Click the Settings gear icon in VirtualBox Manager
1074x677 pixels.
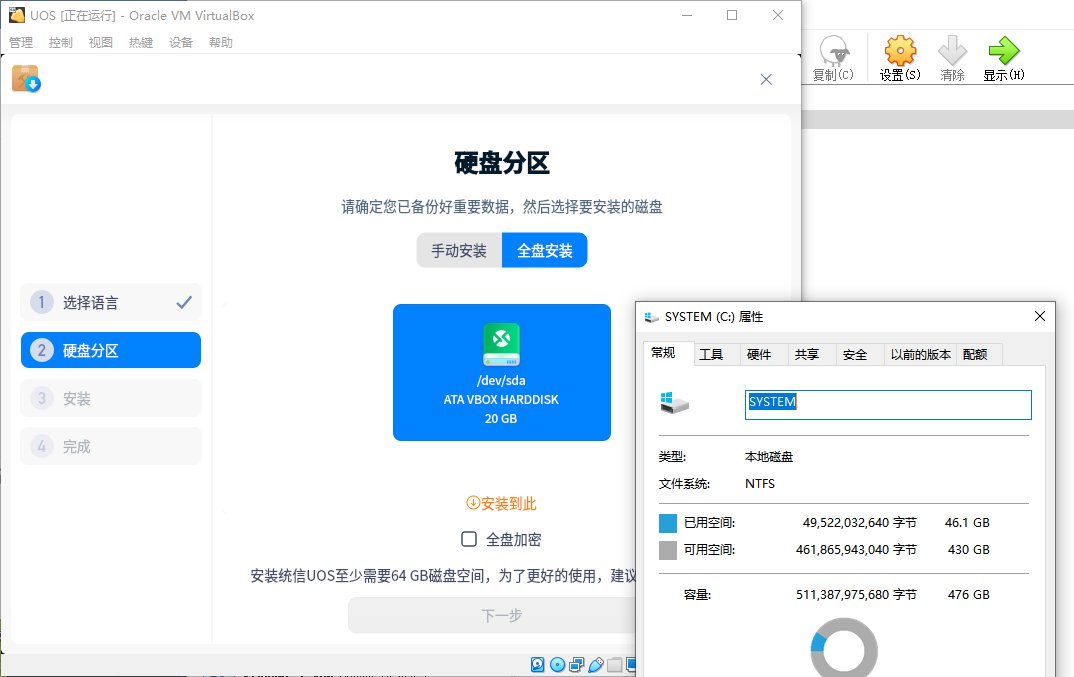[x=900, y=50]
